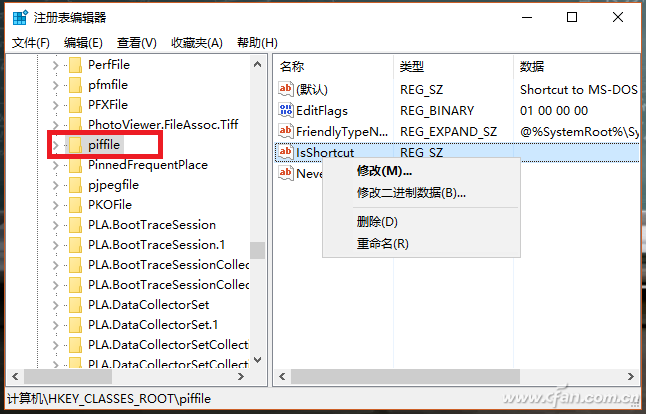Viewport: 646px width, 414px height.
Task: Click the PFXFile folder icon
Action: 75,105
